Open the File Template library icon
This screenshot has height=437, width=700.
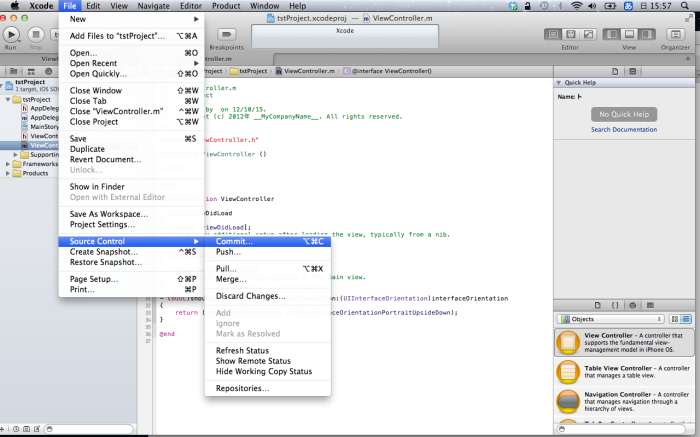pyautogui.click(x=598, y=305)
